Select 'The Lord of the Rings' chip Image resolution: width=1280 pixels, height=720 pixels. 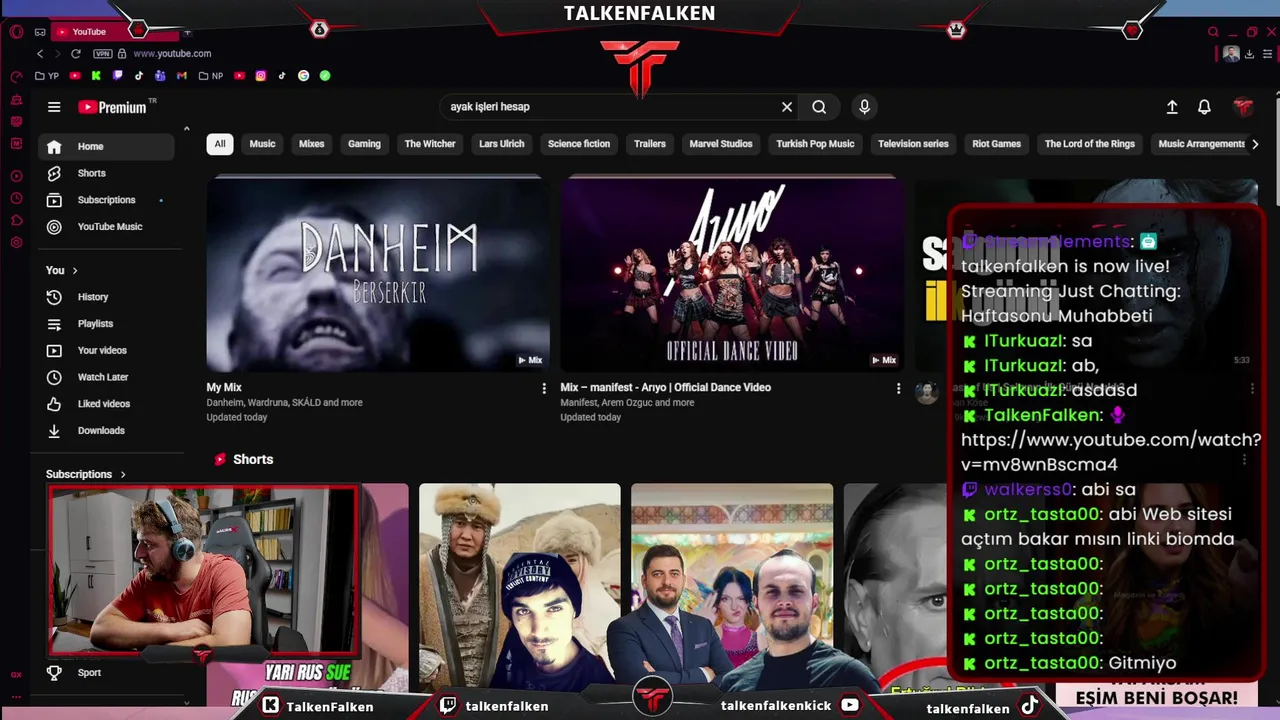(x=1090, y=144)
